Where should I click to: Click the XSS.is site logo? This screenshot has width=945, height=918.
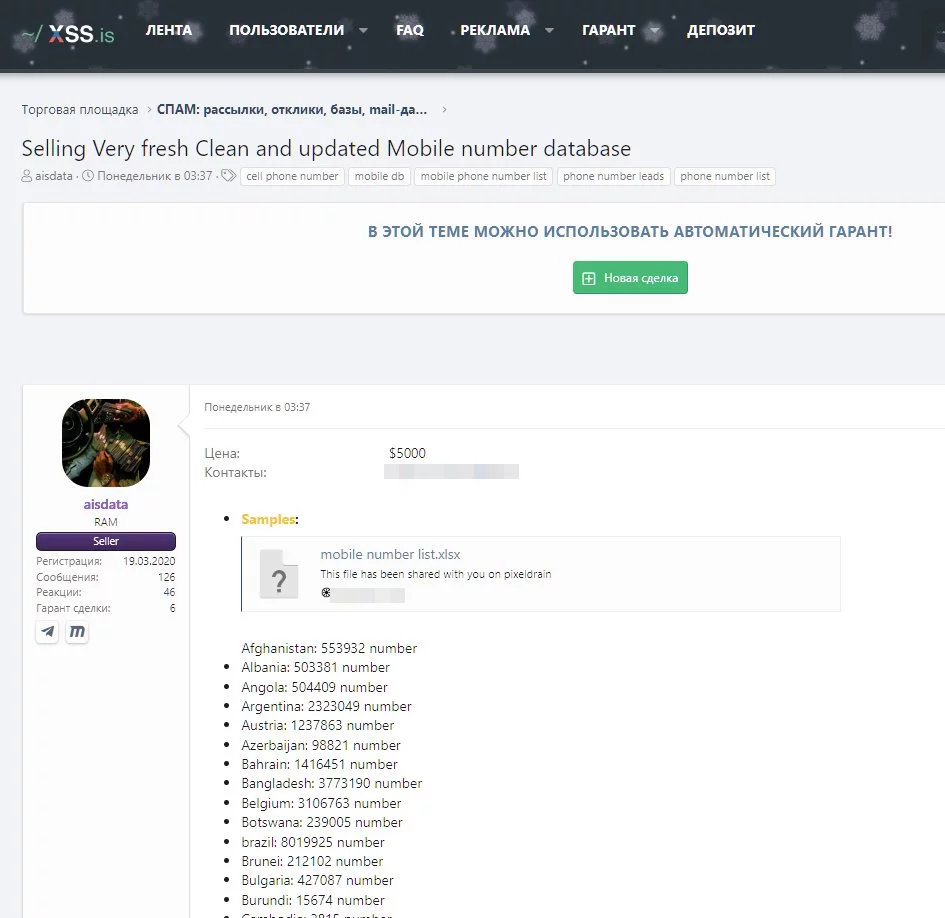click(x=67, y=33)
